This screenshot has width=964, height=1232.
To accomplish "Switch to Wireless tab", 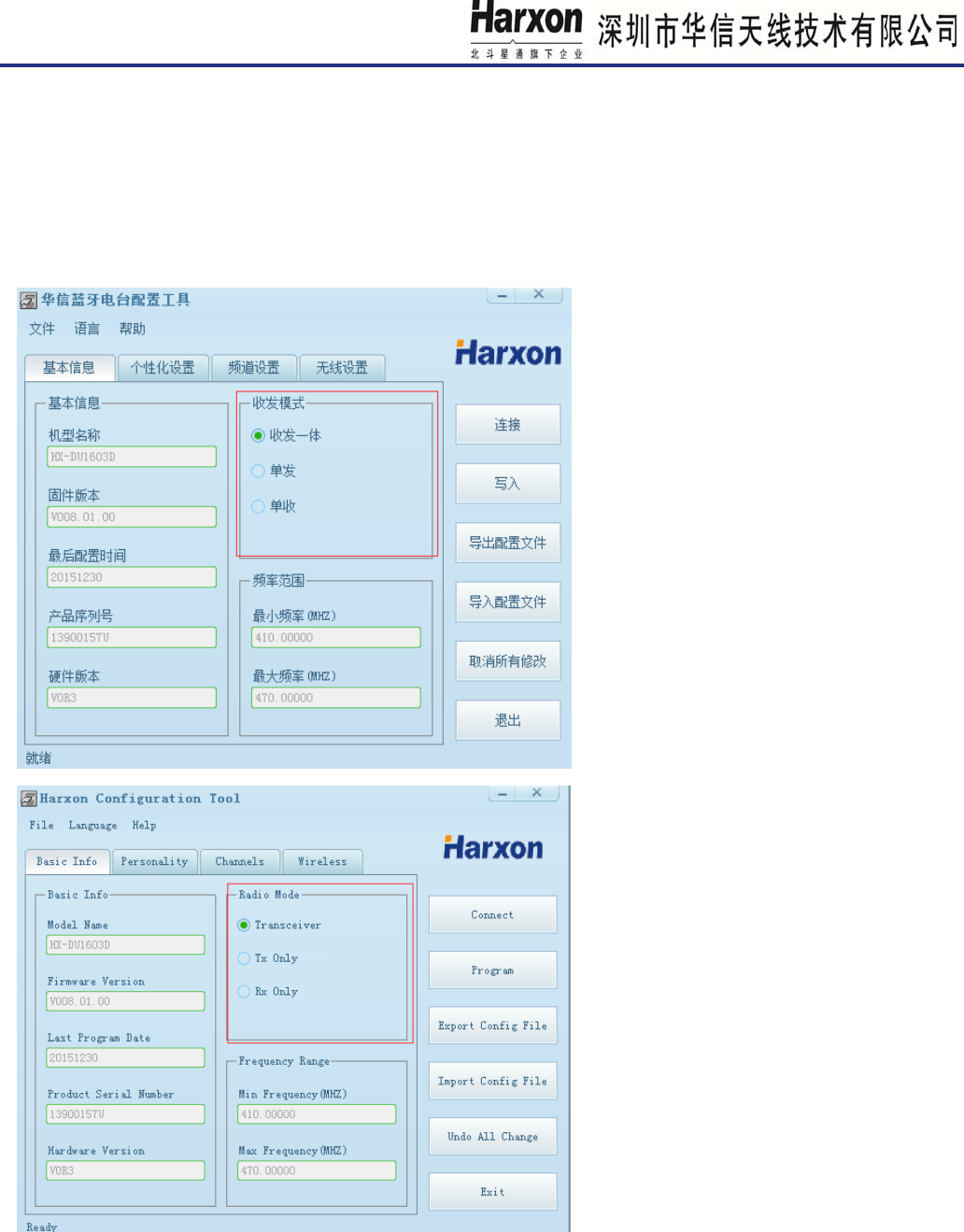I will pyautogui.click(x=322, y=862).
